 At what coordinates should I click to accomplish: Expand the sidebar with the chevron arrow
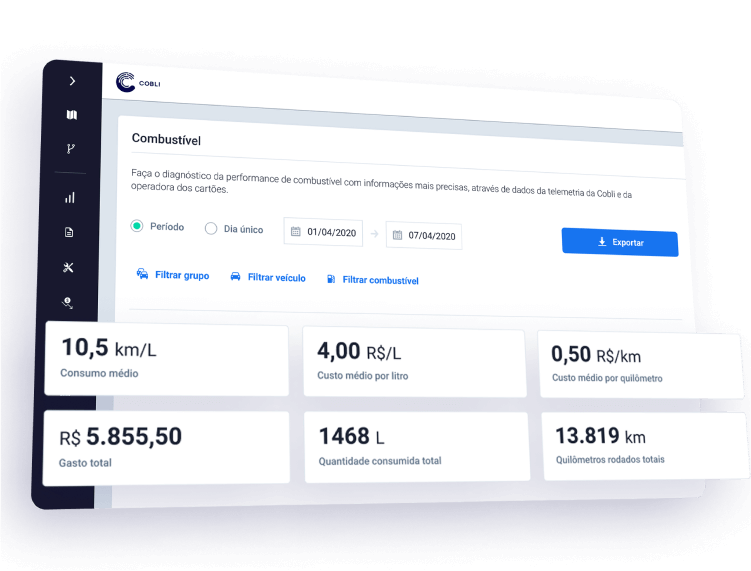click(x=72, y=81)
